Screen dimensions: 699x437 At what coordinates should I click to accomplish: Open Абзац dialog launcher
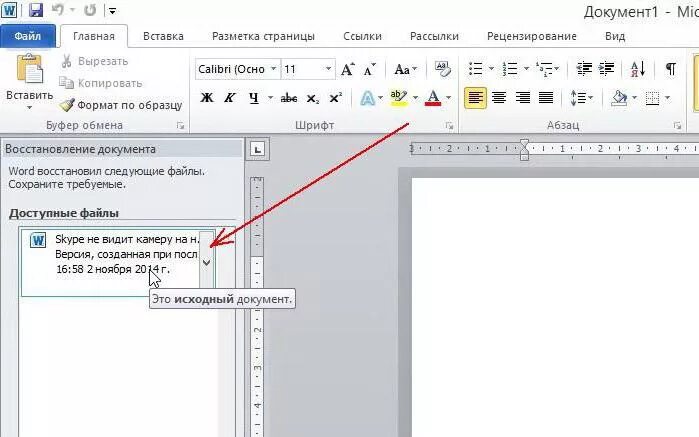pyautogui.click(x=678, y=126)
